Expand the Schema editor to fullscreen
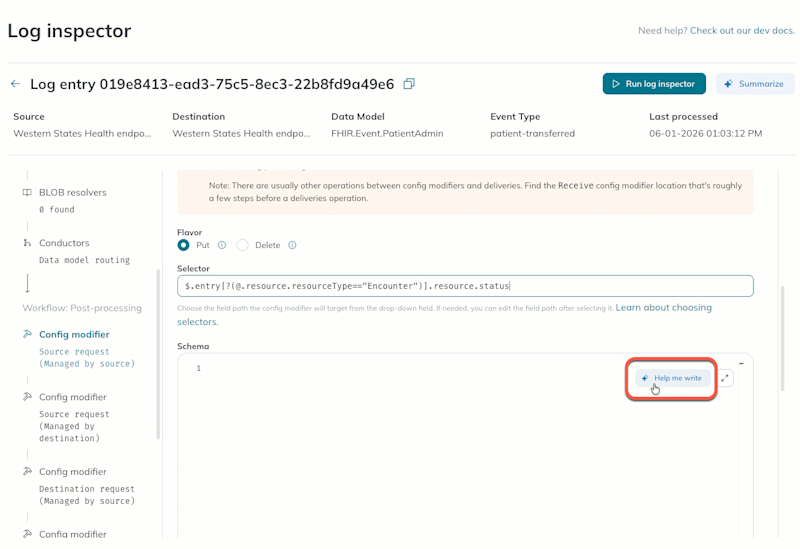800x549 pixels. tap(725, 378)
